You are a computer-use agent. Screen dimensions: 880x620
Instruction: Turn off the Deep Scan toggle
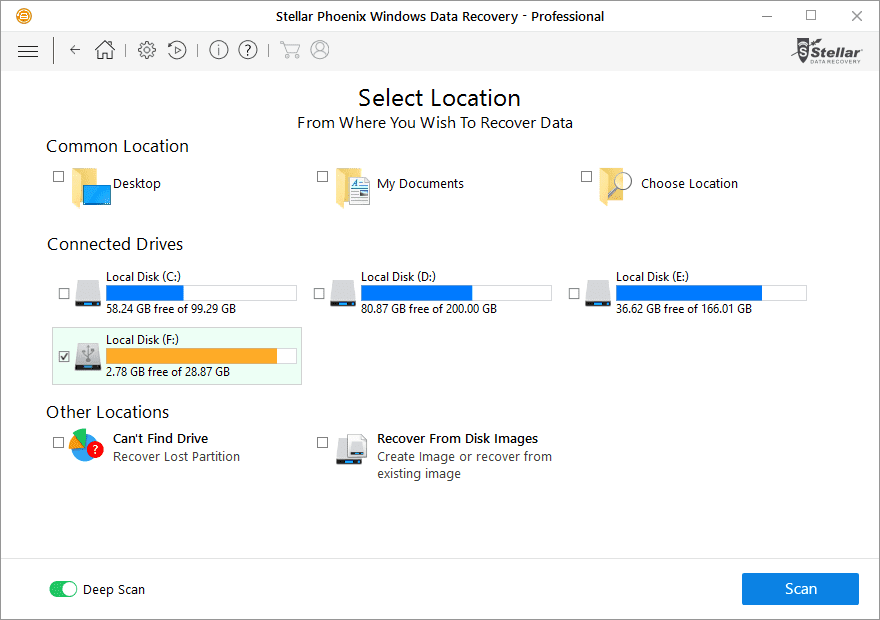63,589
